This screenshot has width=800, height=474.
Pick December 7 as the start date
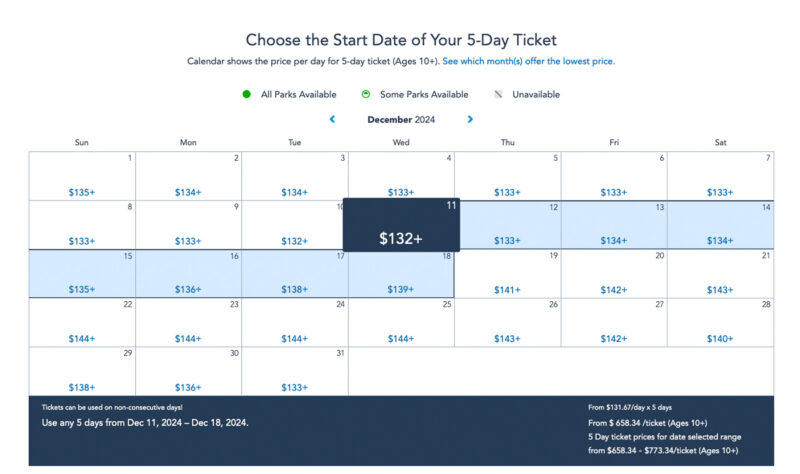[x=720, y=176]
